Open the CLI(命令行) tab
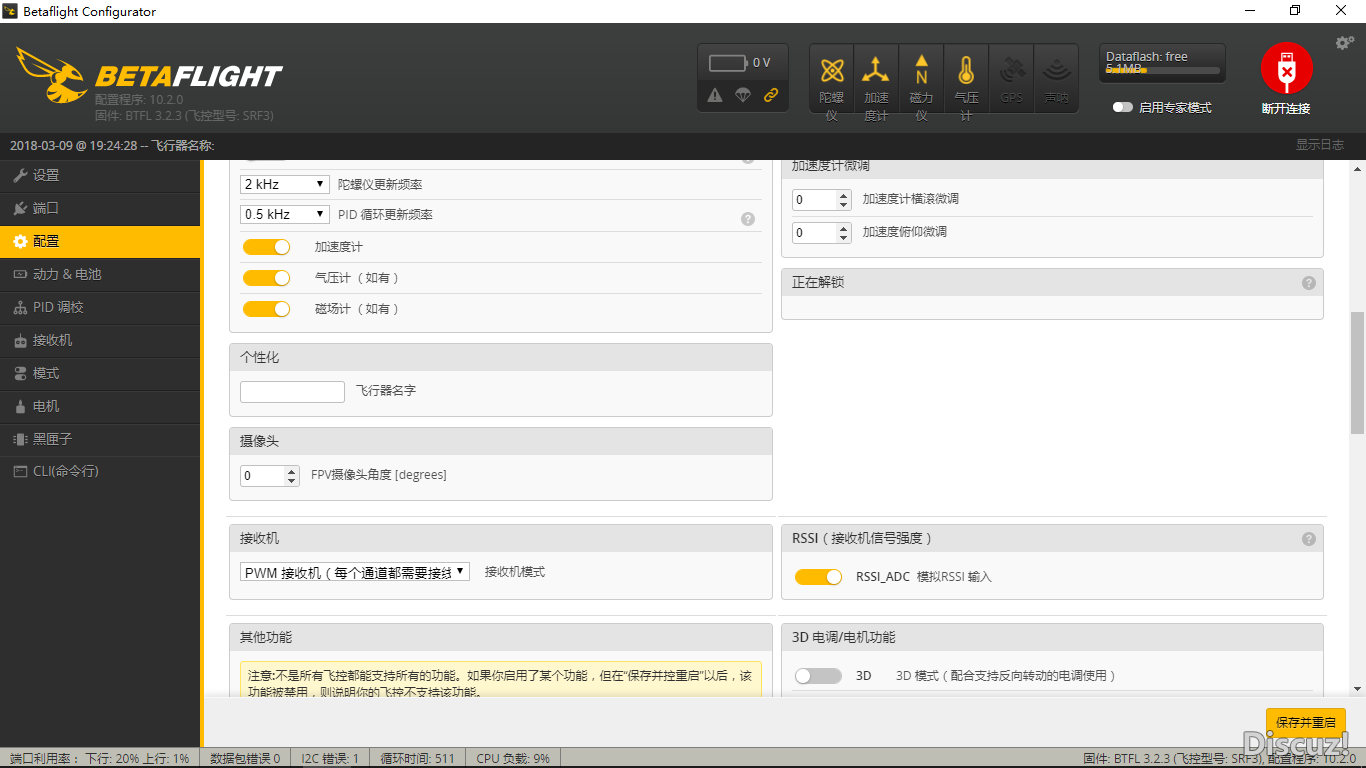 click(100, 471)
